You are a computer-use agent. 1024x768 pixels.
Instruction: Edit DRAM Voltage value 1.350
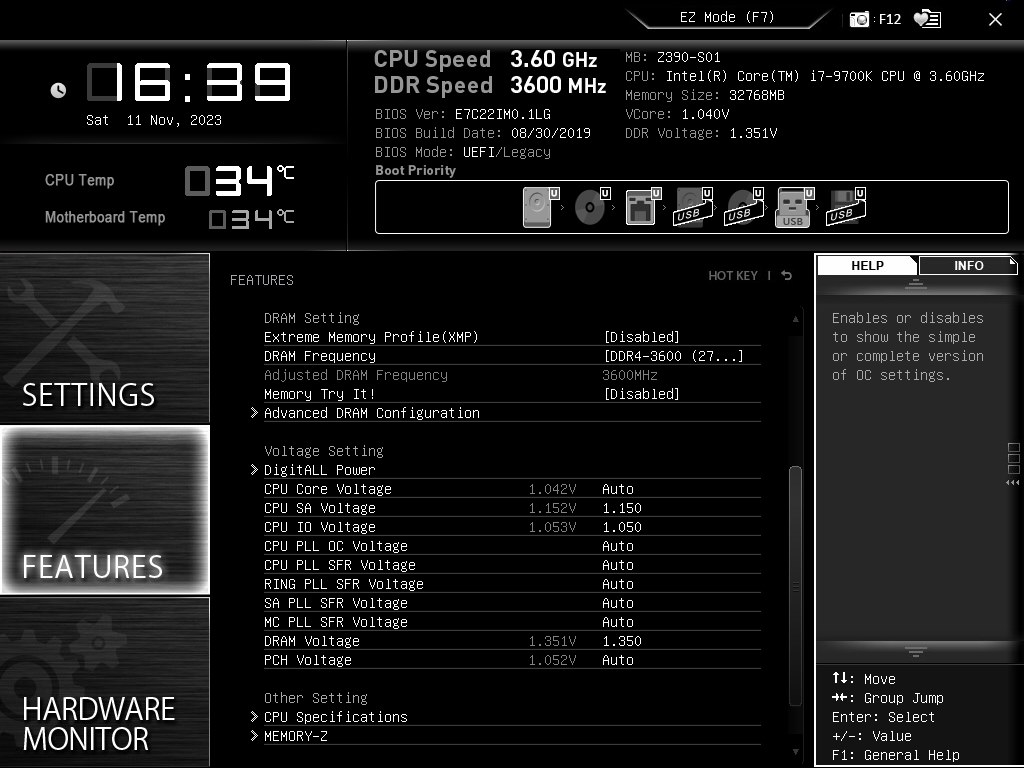click(x=622, y=641)
